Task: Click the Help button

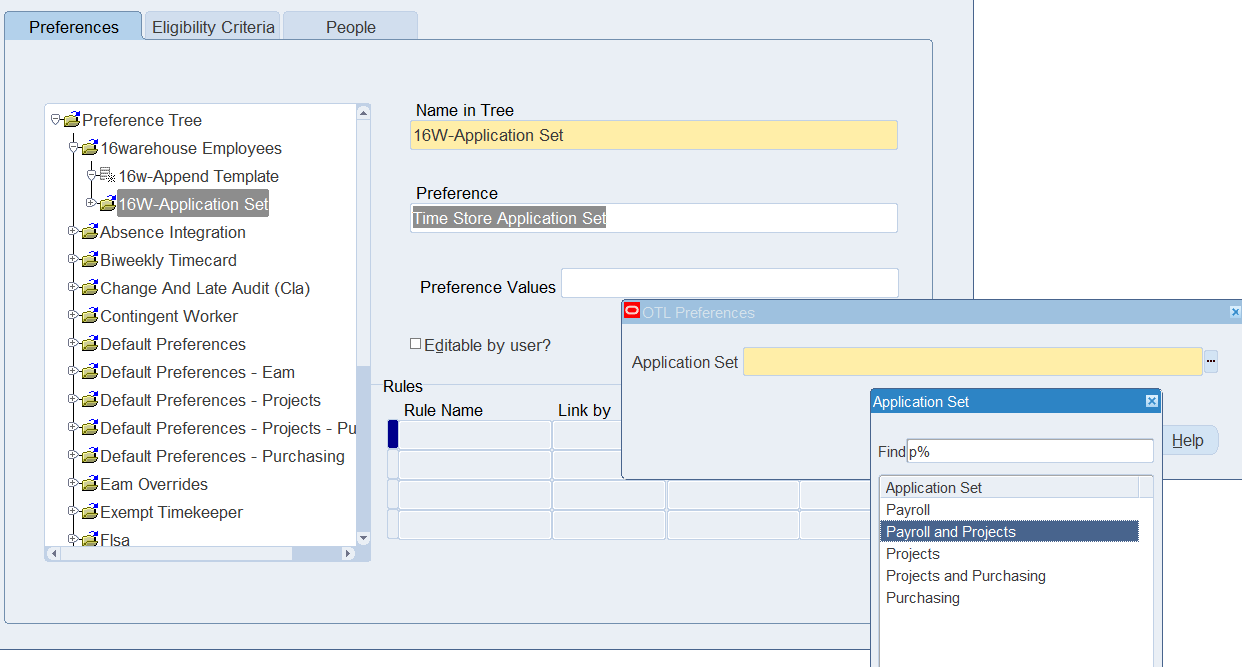Action: point(1188,440)
